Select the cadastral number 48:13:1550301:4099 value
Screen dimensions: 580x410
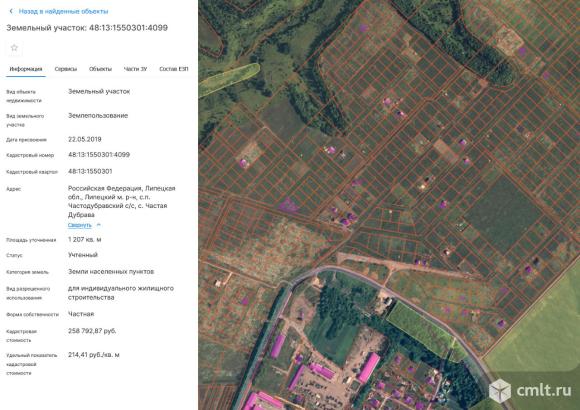point(99,155)
